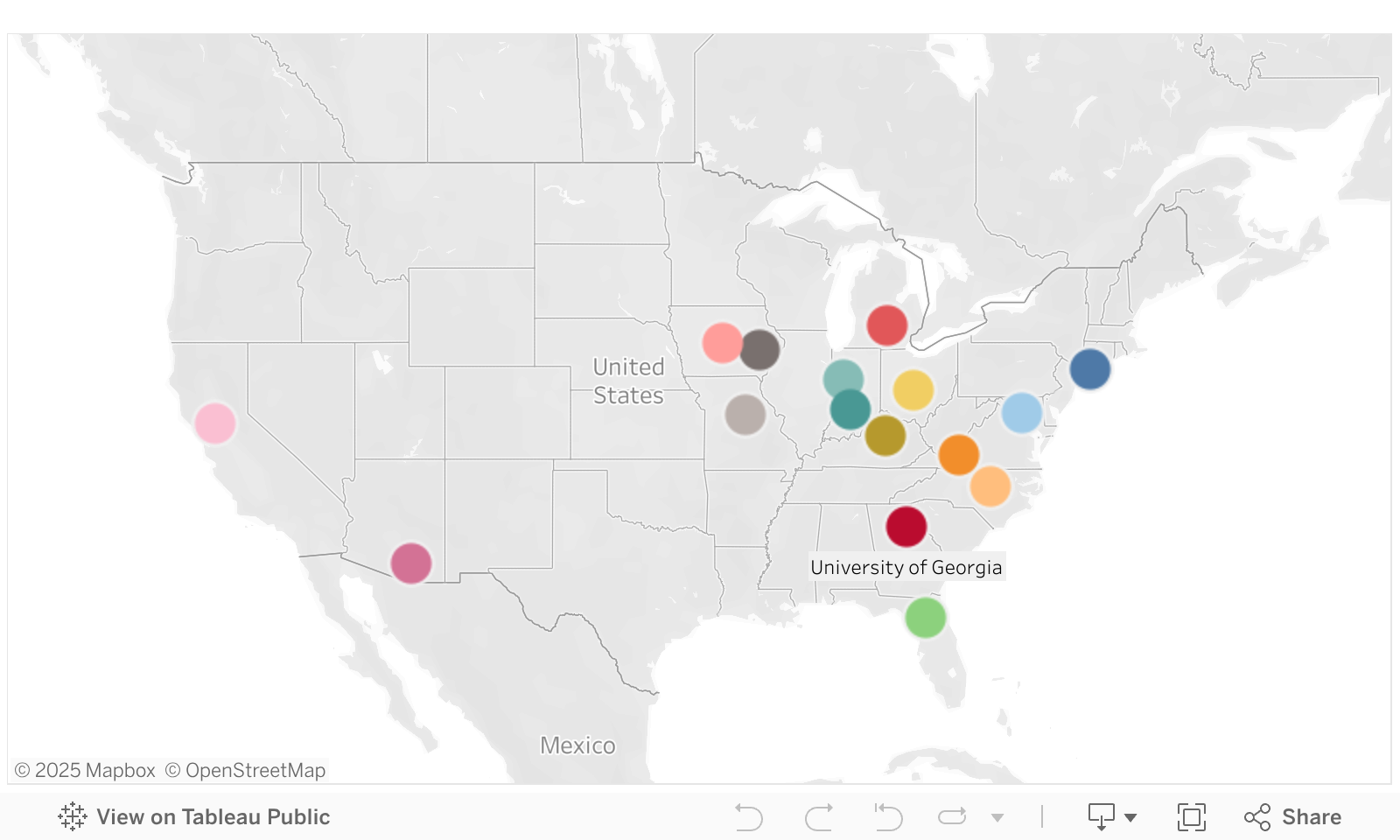Click the Redo icon in the toolbar

(819, 816)
